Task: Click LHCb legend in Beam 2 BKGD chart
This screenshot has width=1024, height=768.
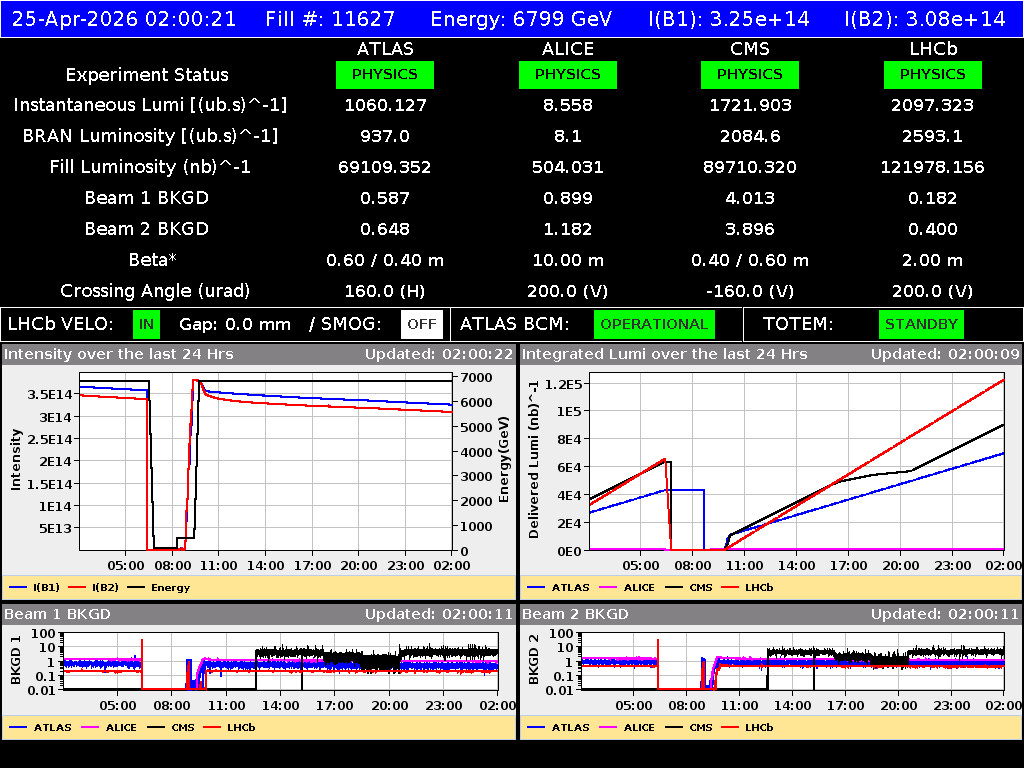Action: (x=747, y=727)
